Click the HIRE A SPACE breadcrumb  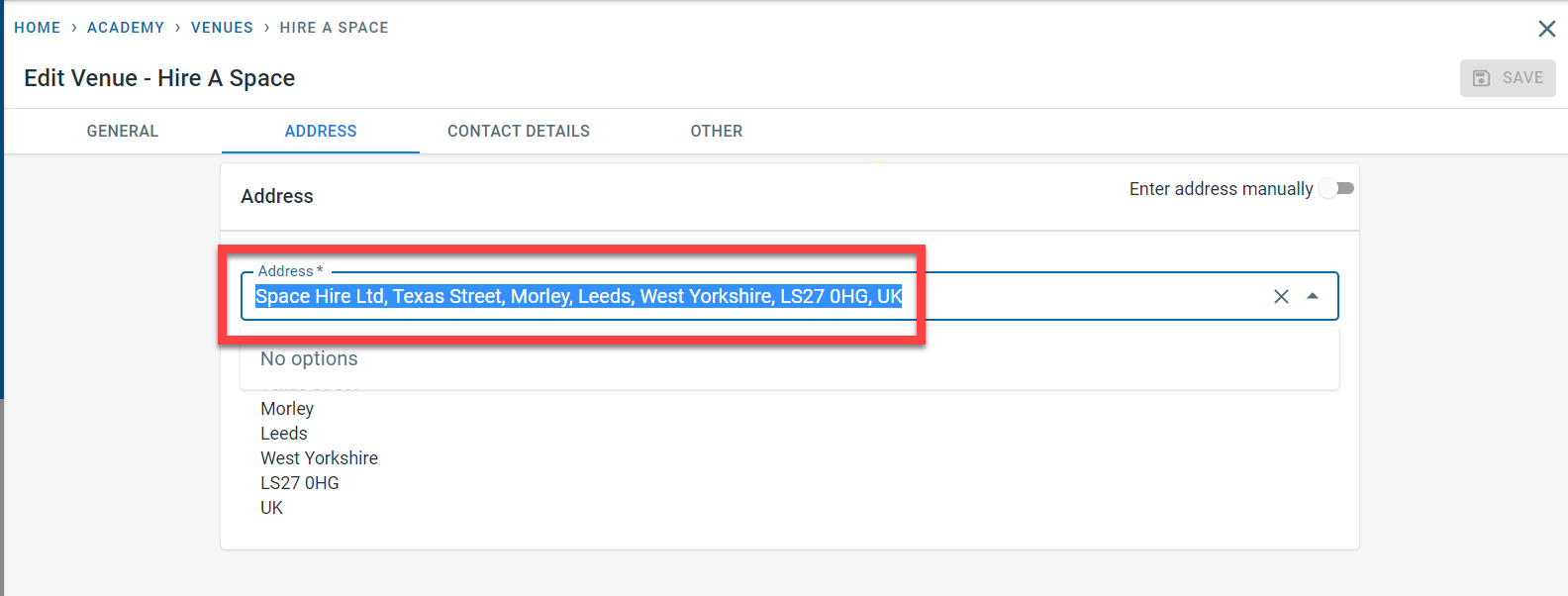[334, 28]
